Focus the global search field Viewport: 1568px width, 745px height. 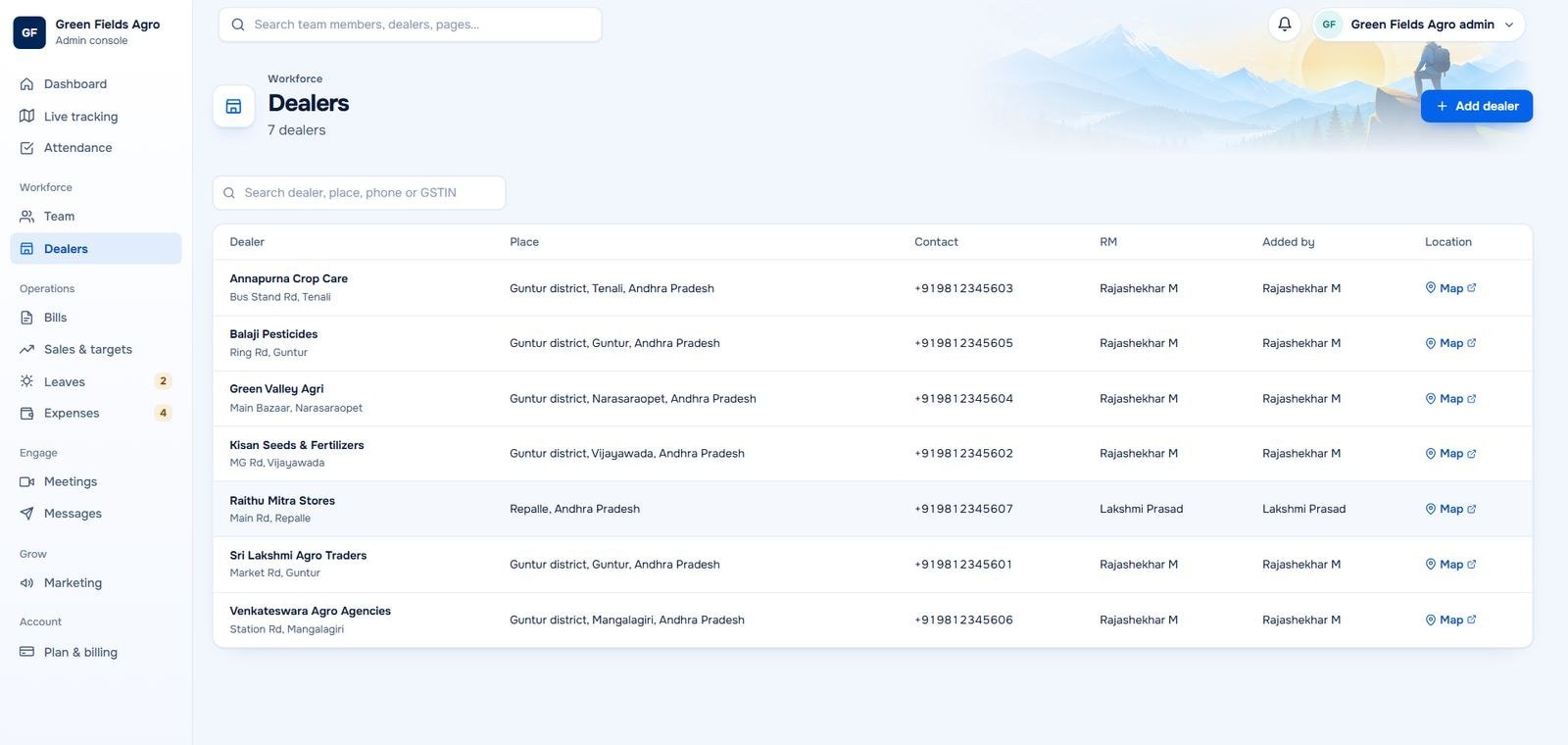click(x=410, y=25)
